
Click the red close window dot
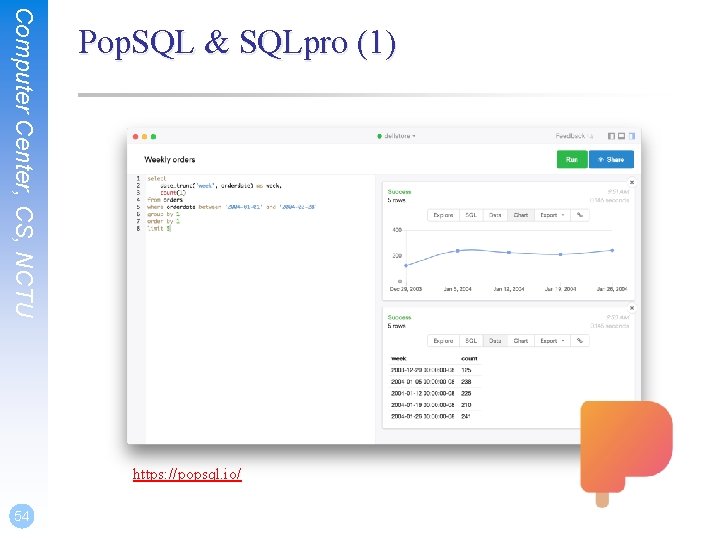click(135, 136)
